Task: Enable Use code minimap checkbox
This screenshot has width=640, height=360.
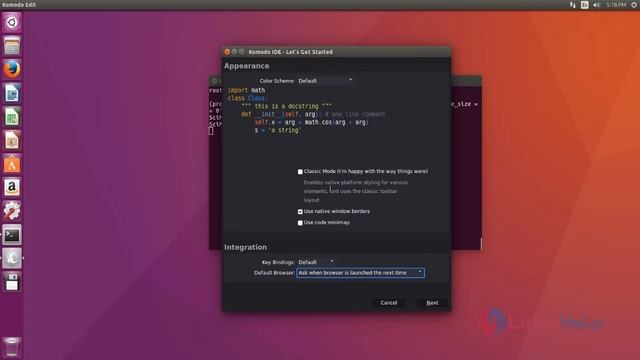Action: pos(300,223)
